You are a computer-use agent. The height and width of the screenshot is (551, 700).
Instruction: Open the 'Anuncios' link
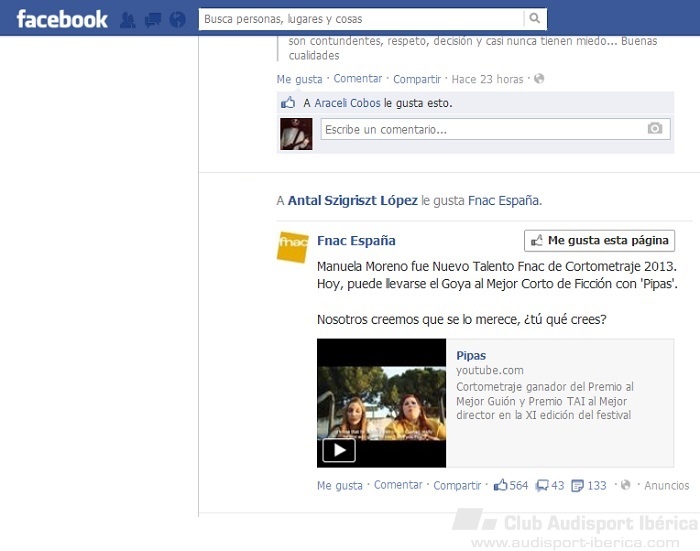point(667,485)
